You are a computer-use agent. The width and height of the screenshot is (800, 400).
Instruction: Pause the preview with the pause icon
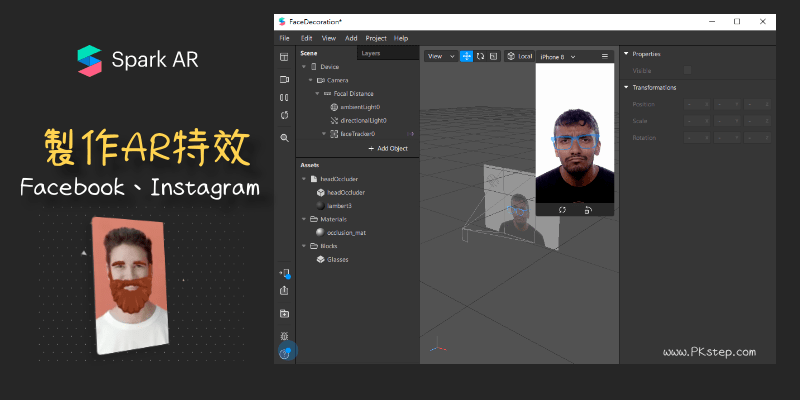pos(284,97)
